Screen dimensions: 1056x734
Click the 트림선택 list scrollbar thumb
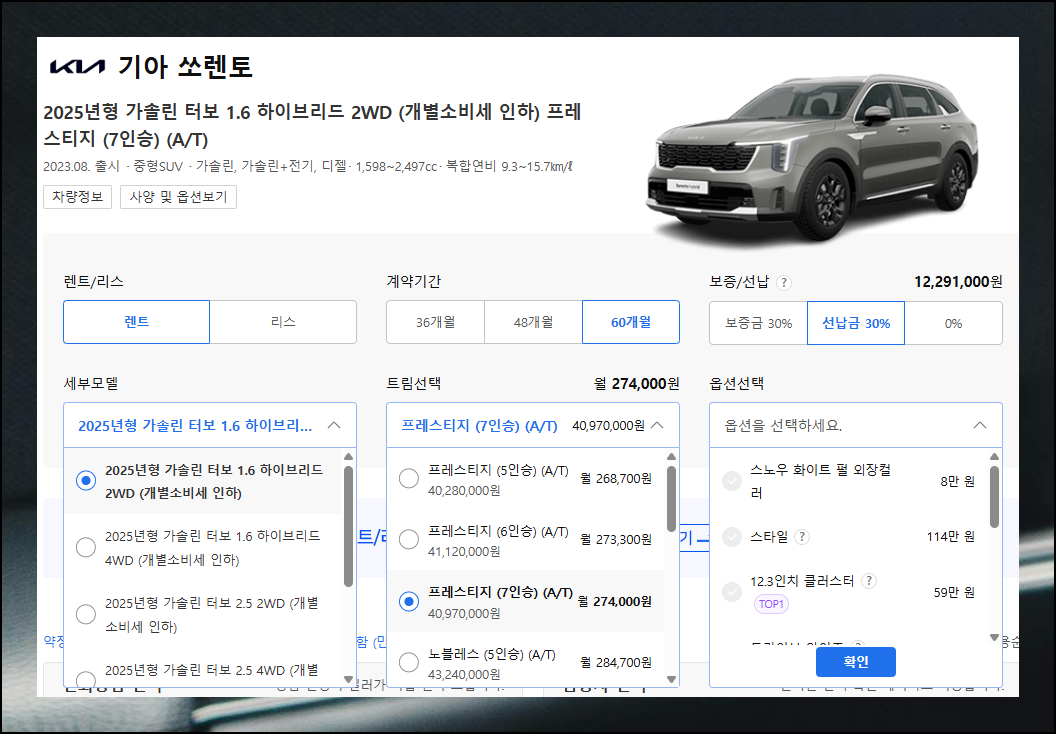pyautogui.click(x=671, y=498)
